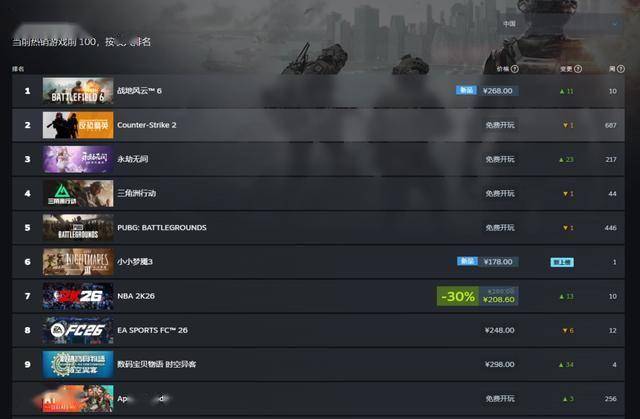640x419 pixels.
Task: Click the 免费开玩 label on Counter-Strike 2 row
Action: [x=500, y=125]
